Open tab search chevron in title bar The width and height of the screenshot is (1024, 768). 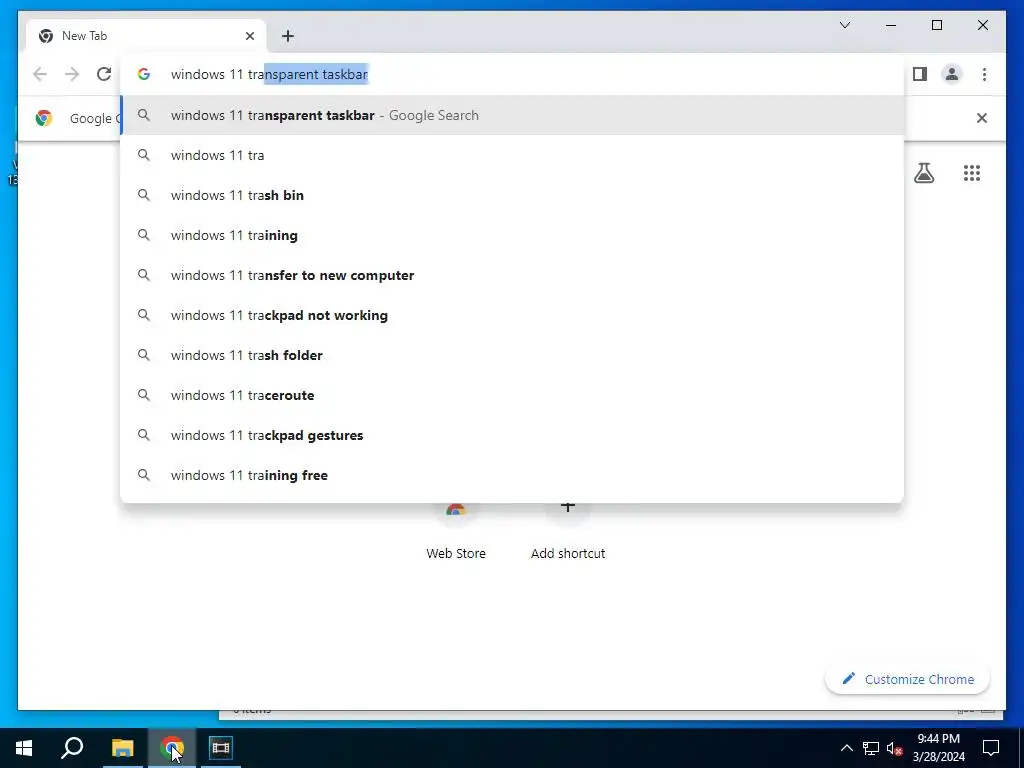coord(844,25)
